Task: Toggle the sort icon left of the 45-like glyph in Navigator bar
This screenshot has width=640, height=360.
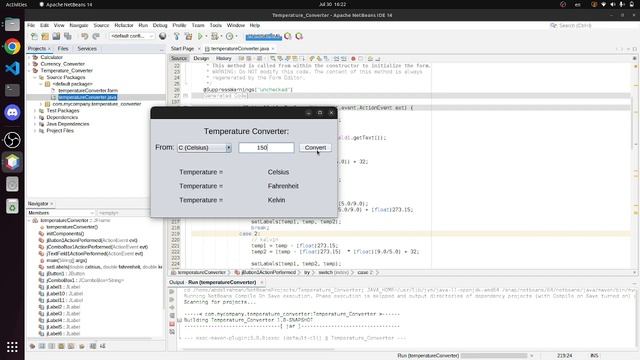Action: pyautogui.click(x=93, y=346)
